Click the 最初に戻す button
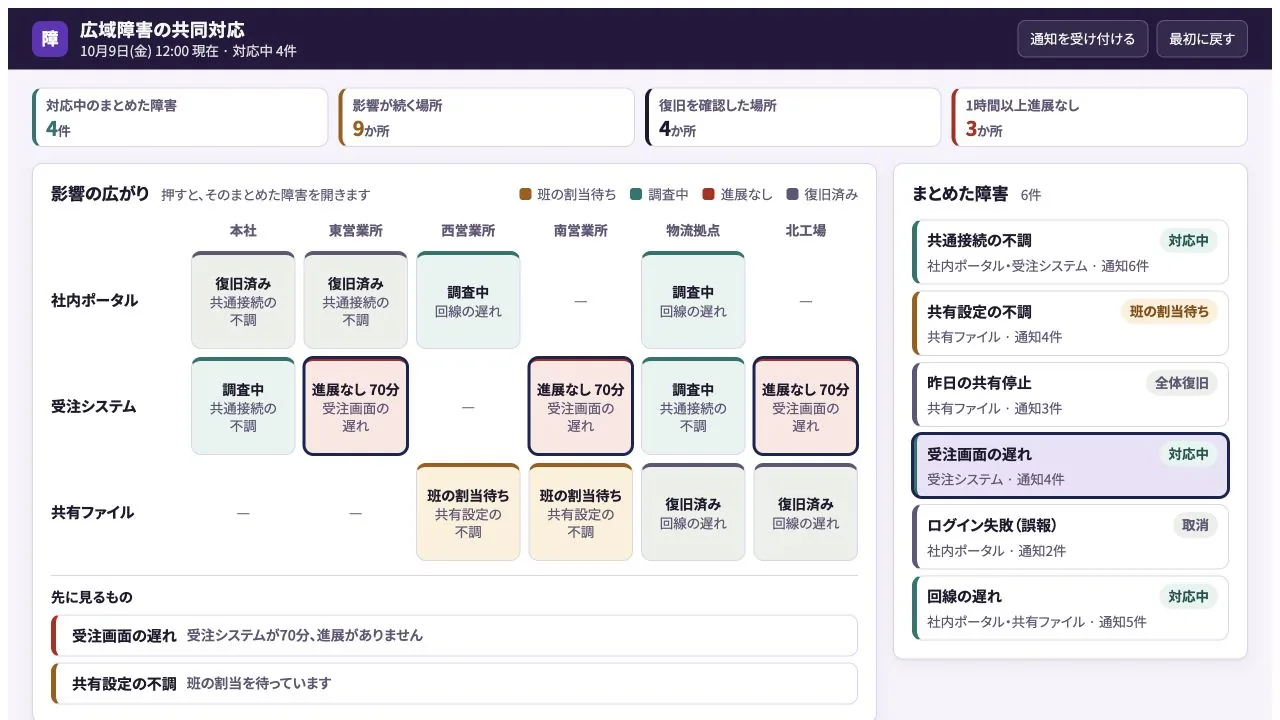The image size is (1280, 720). coord(1202,39)
